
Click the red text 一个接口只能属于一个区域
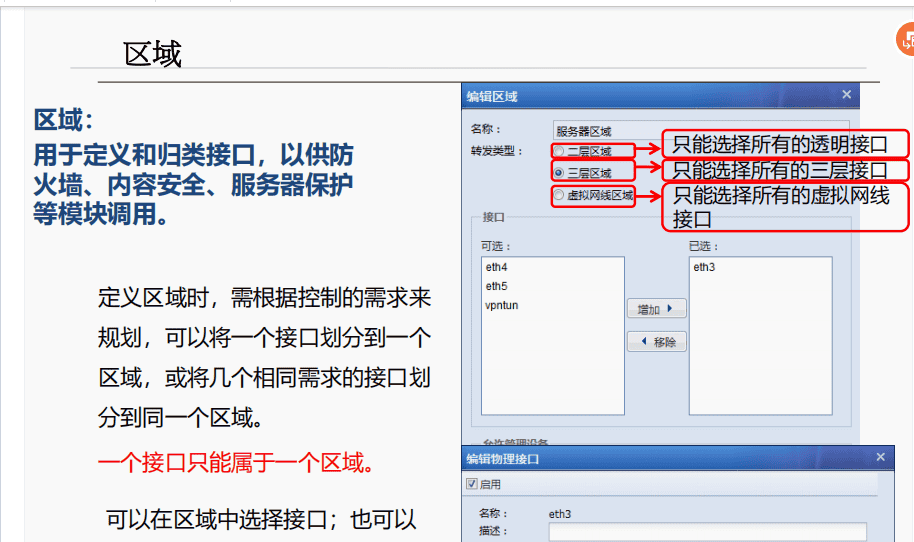(235, 463)
